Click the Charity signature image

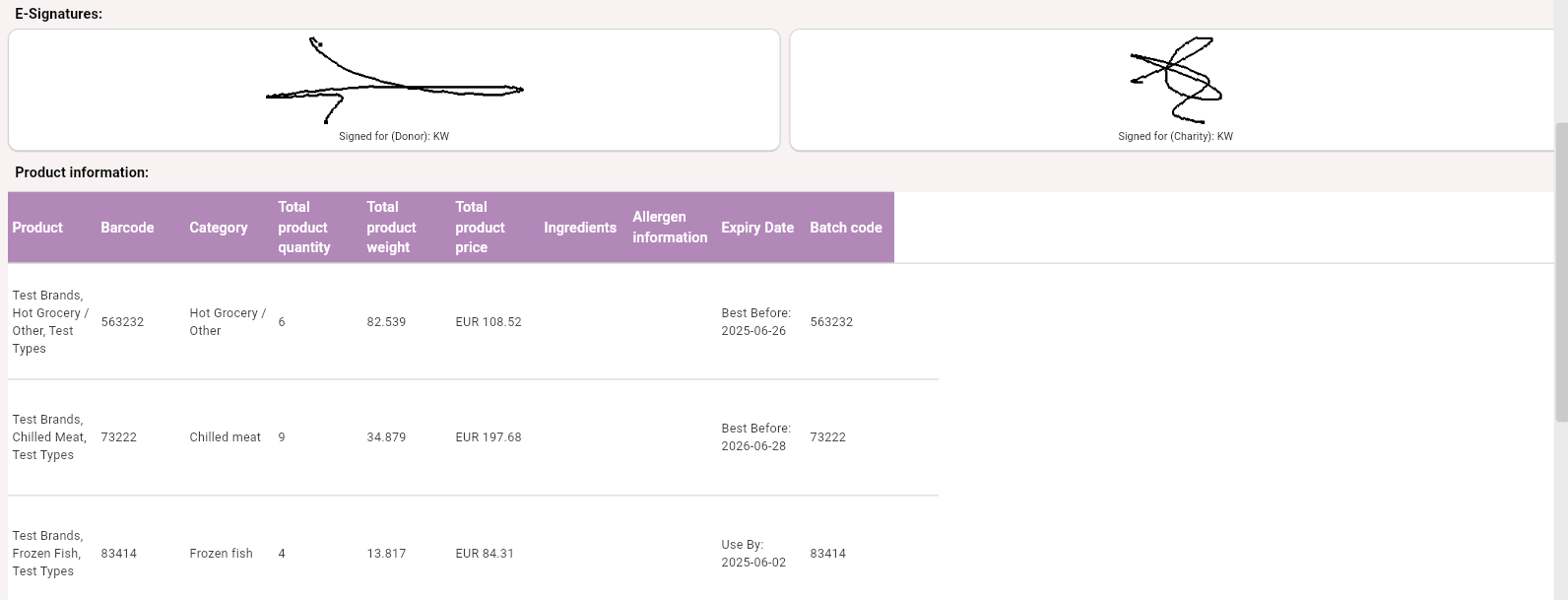[x=1175, y=79]
